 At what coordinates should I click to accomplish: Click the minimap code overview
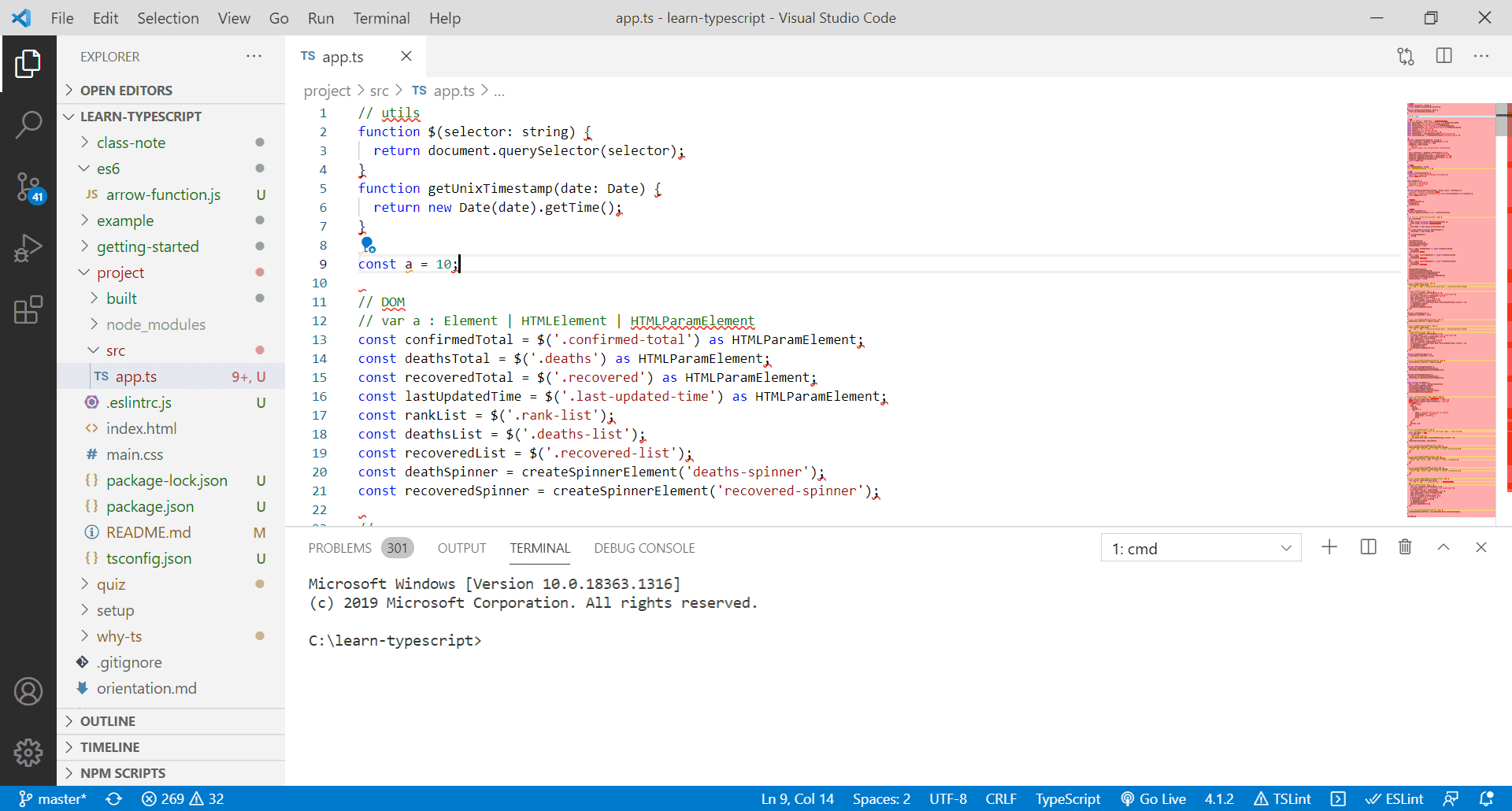[1451, 310]
